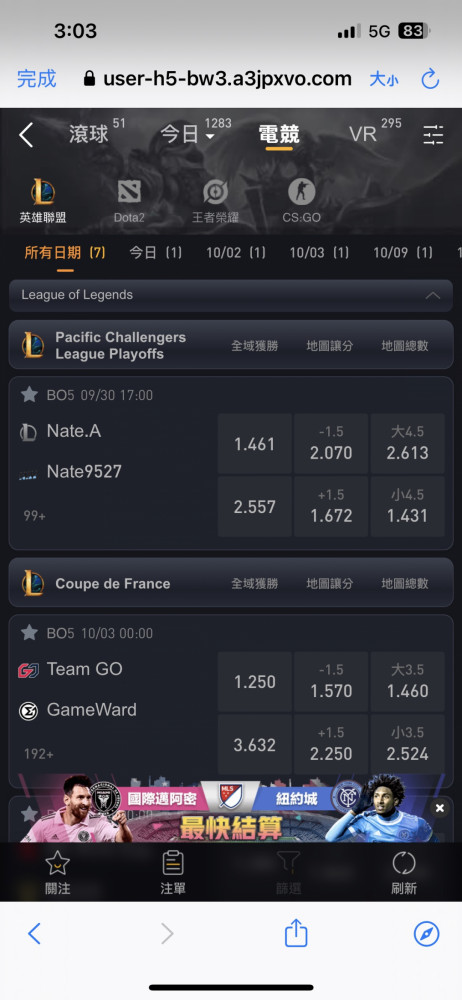462x1000 pixels.
Task: Favorite the Team GO vs GameWard star
Action: tap(29, 633)
